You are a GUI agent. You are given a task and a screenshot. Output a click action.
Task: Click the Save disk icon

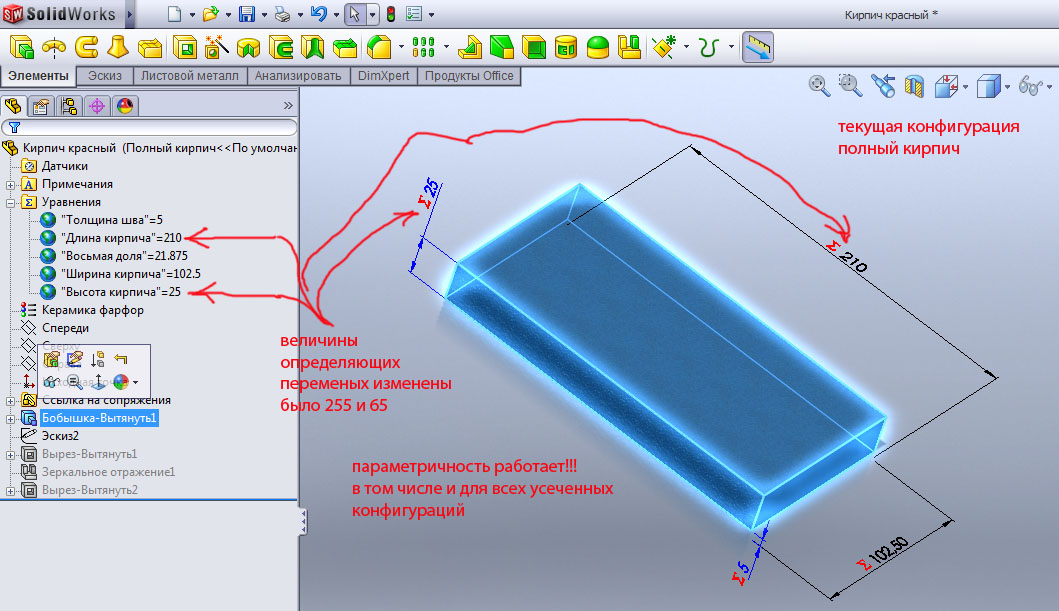click(x=246, y=14)
